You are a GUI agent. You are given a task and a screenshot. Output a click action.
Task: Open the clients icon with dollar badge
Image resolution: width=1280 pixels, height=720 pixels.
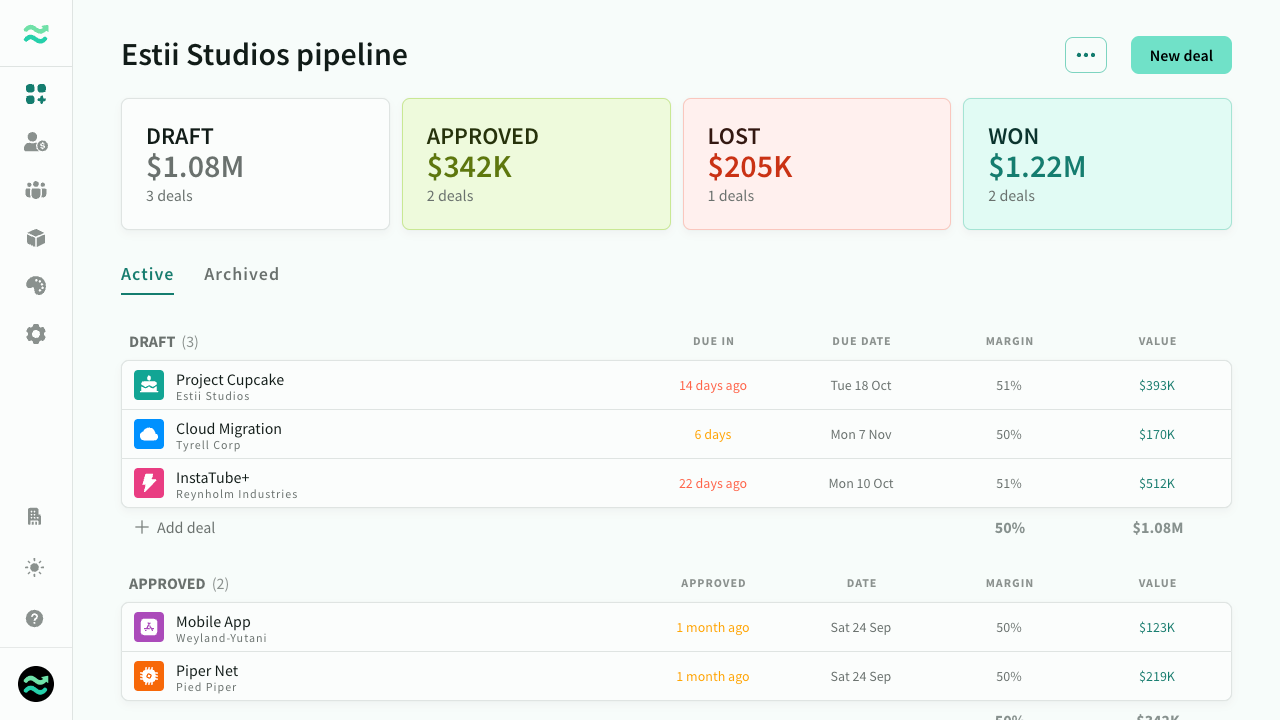[x=36, y=142]
